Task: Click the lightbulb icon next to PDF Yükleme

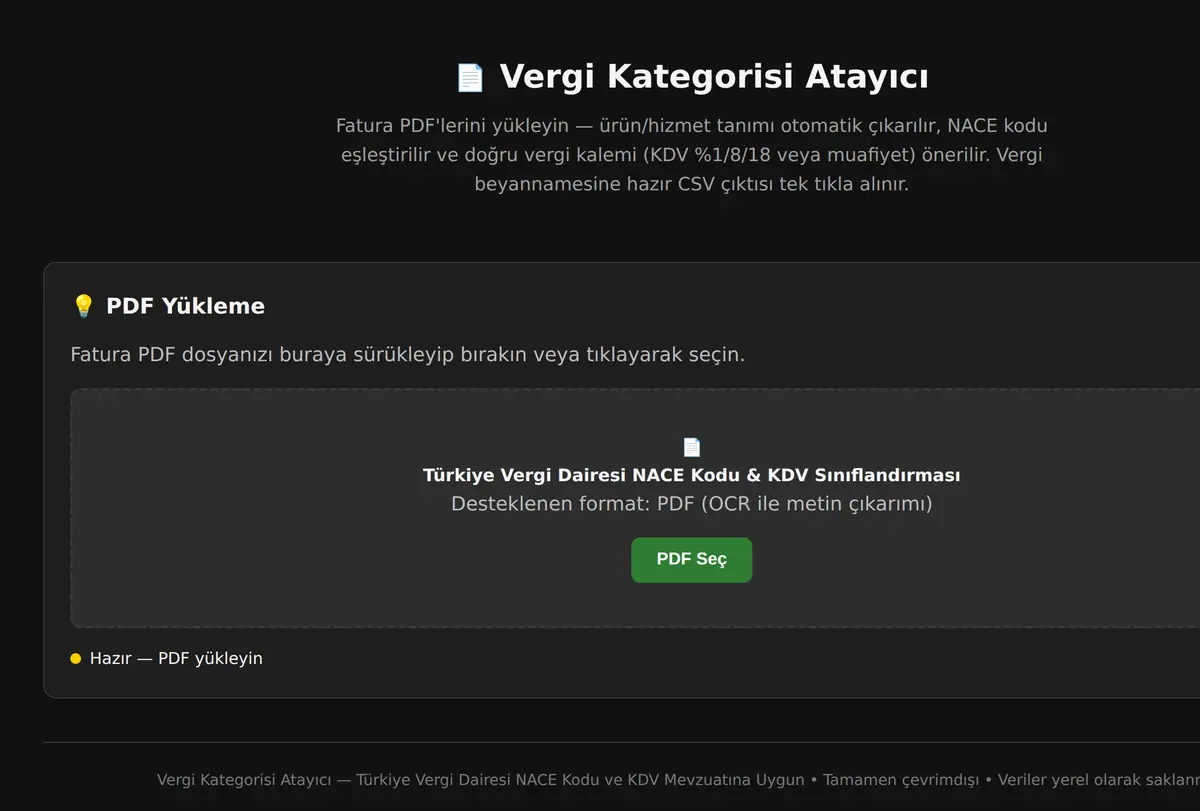Action: [x=83, y=306]
